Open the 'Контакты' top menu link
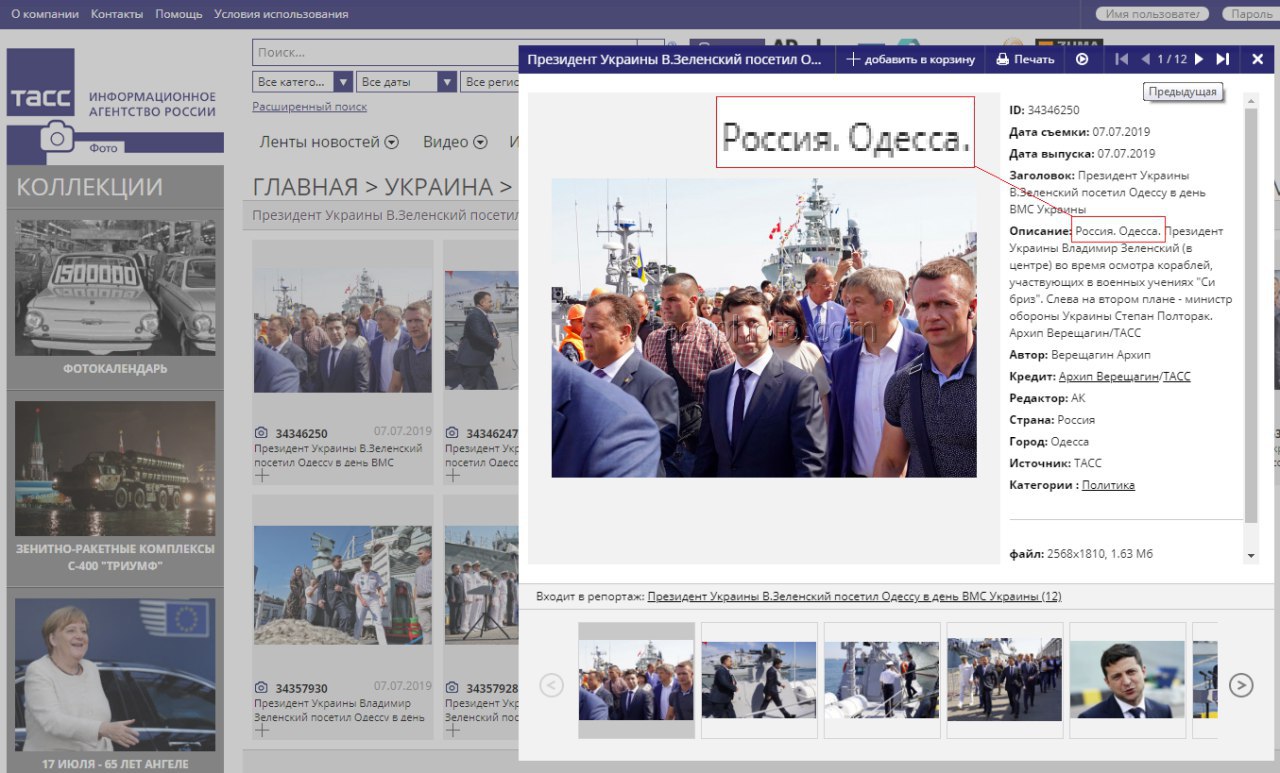The height and width of the screenshot is (773, 1280). coord(117,14)
